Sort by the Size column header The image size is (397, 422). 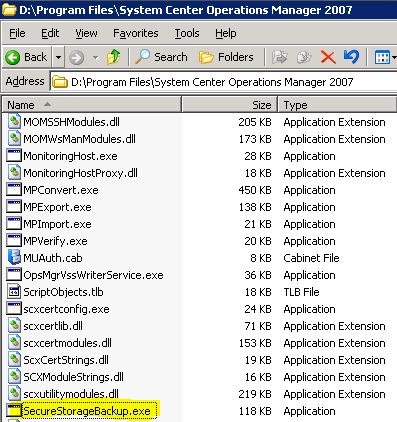point(229,105)
